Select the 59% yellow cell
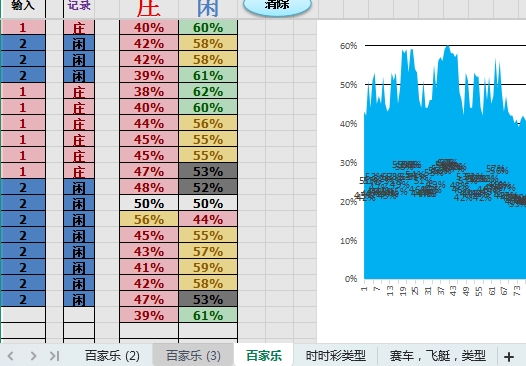 click(208, 267)
